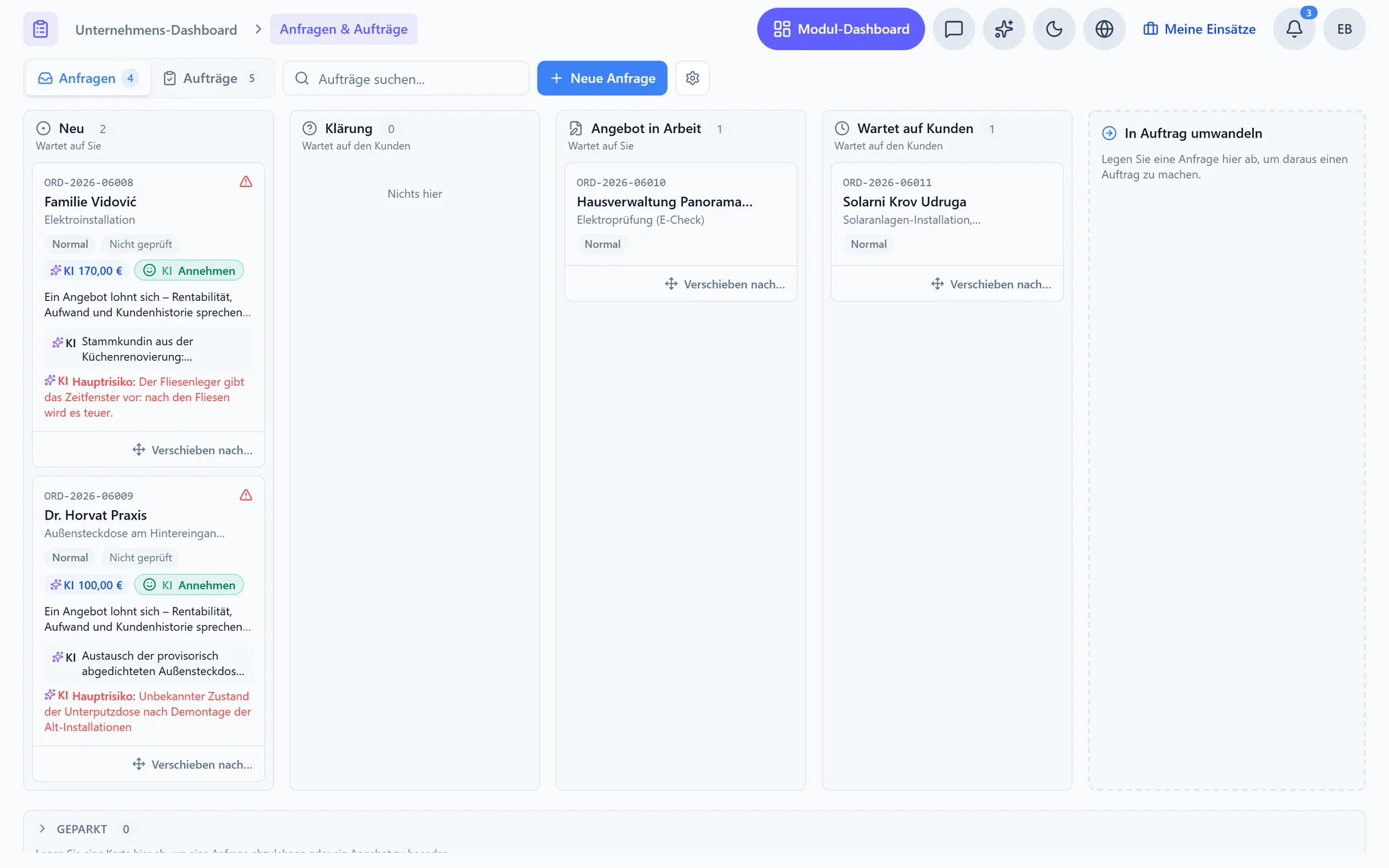This screenshot has width=1389, height=868.
Task: Click the Neu column circle icon
Action: coord(43,128)
